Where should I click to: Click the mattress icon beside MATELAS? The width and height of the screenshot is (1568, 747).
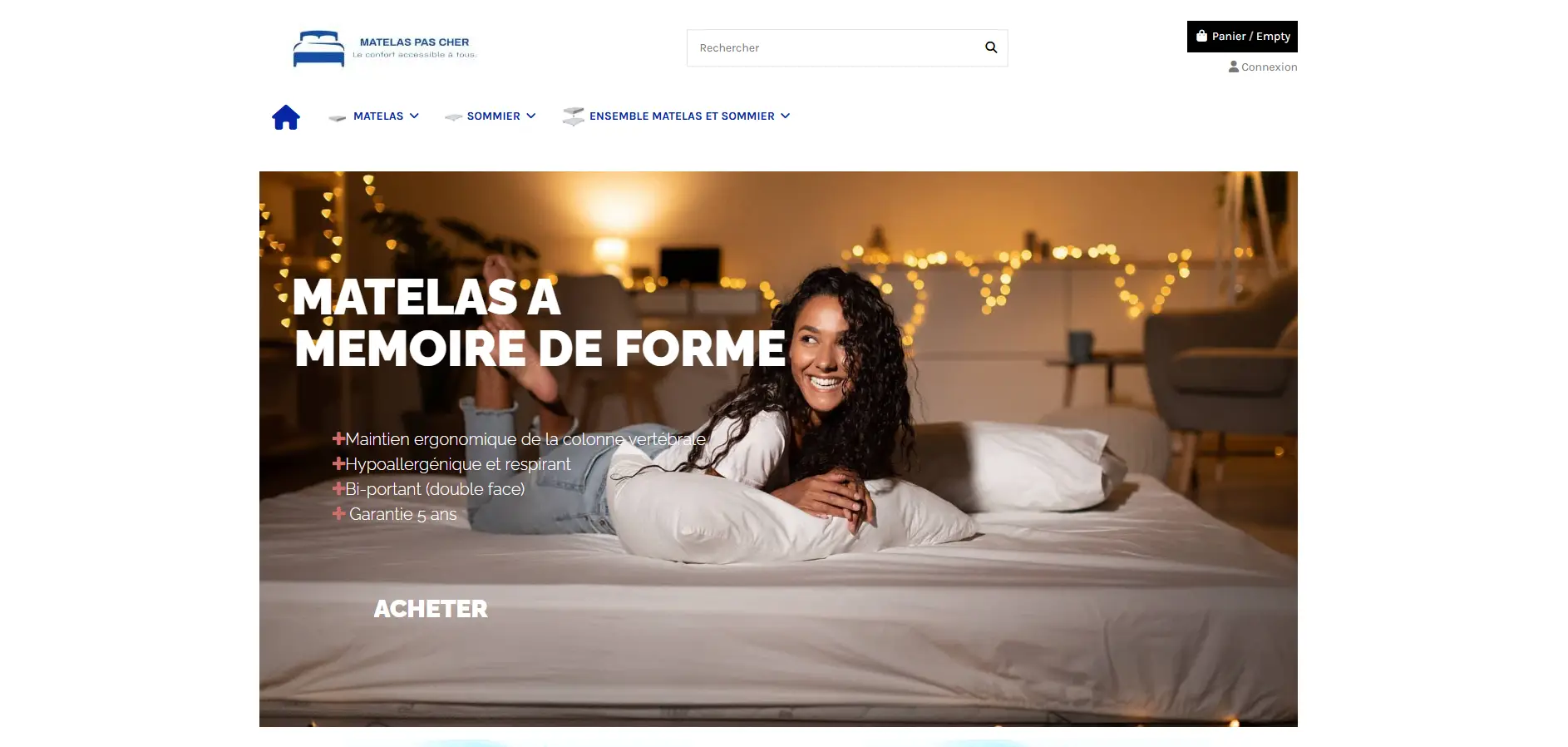click(338, 117)
